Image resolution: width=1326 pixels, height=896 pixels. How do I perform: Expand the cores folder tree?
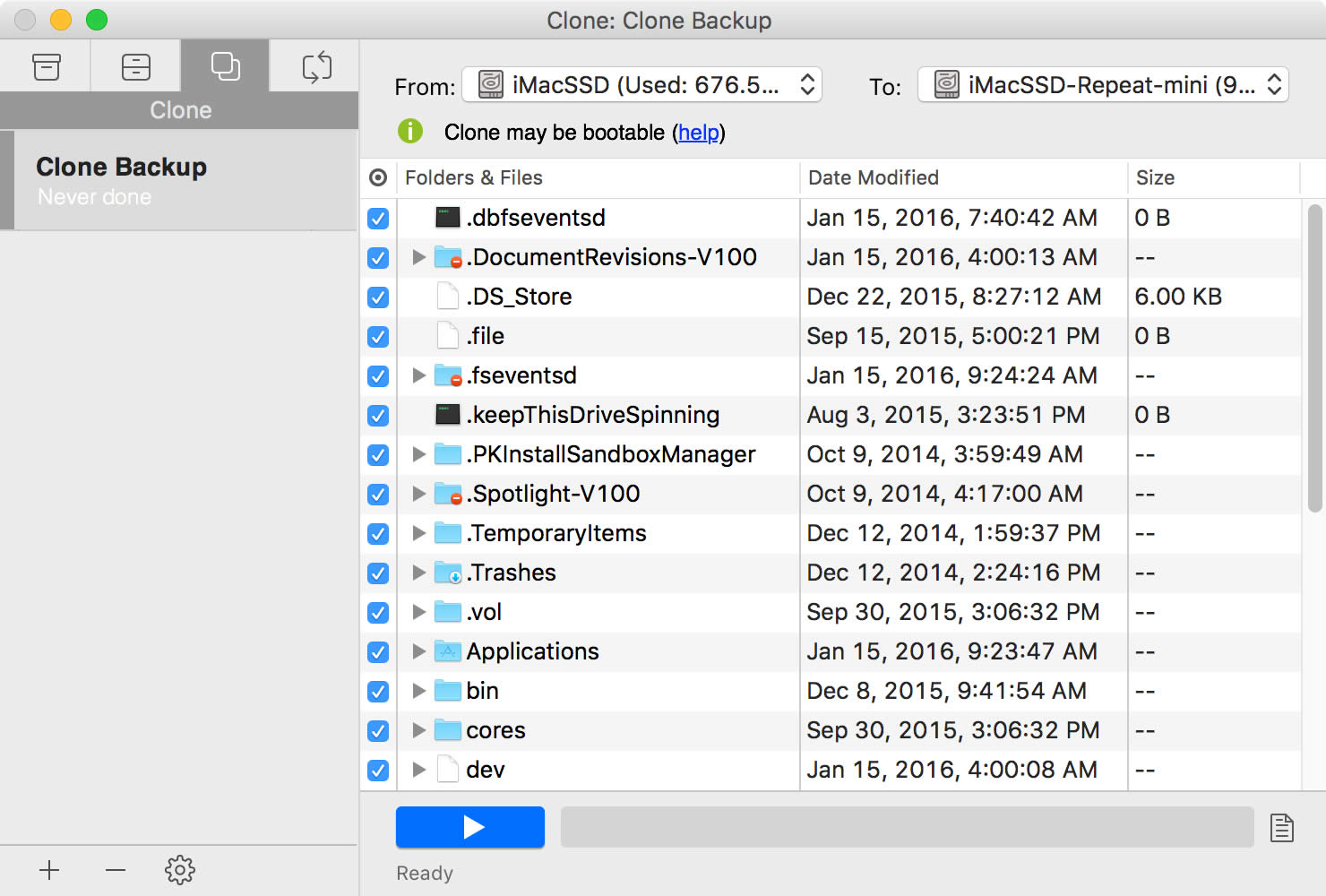(418, 731)
